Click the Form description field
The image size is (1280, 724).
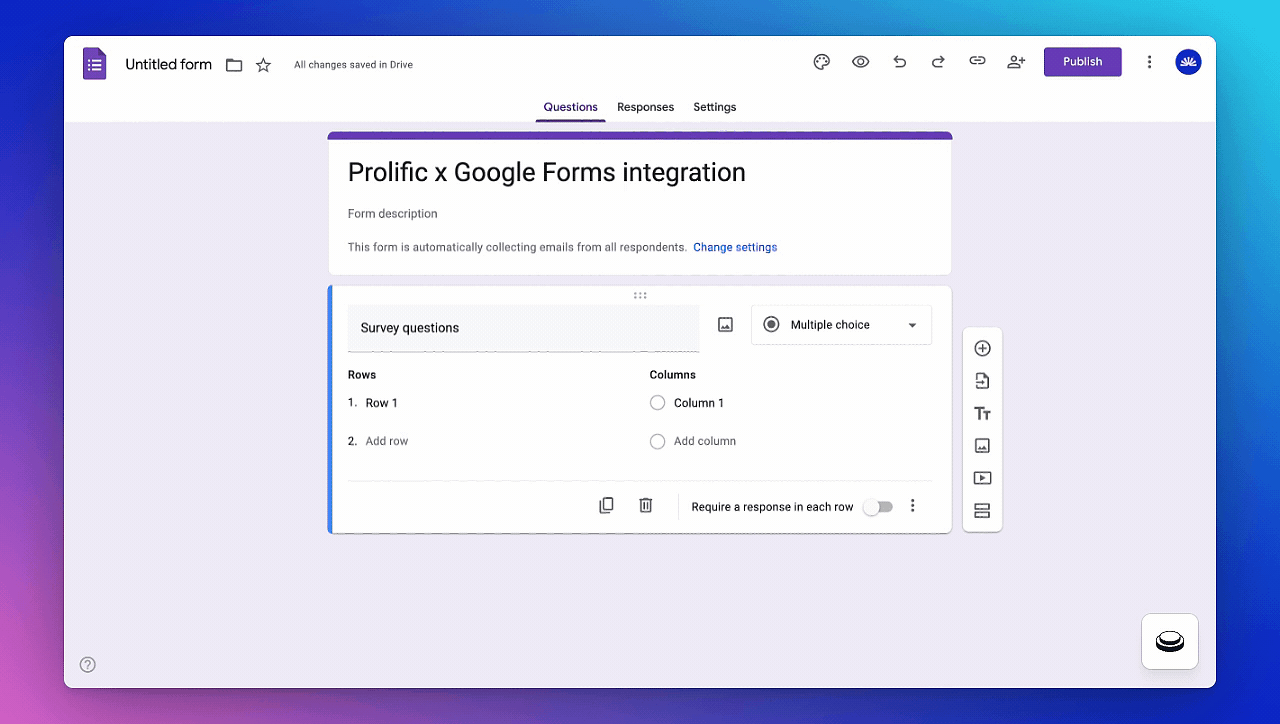tap(393, 214)
